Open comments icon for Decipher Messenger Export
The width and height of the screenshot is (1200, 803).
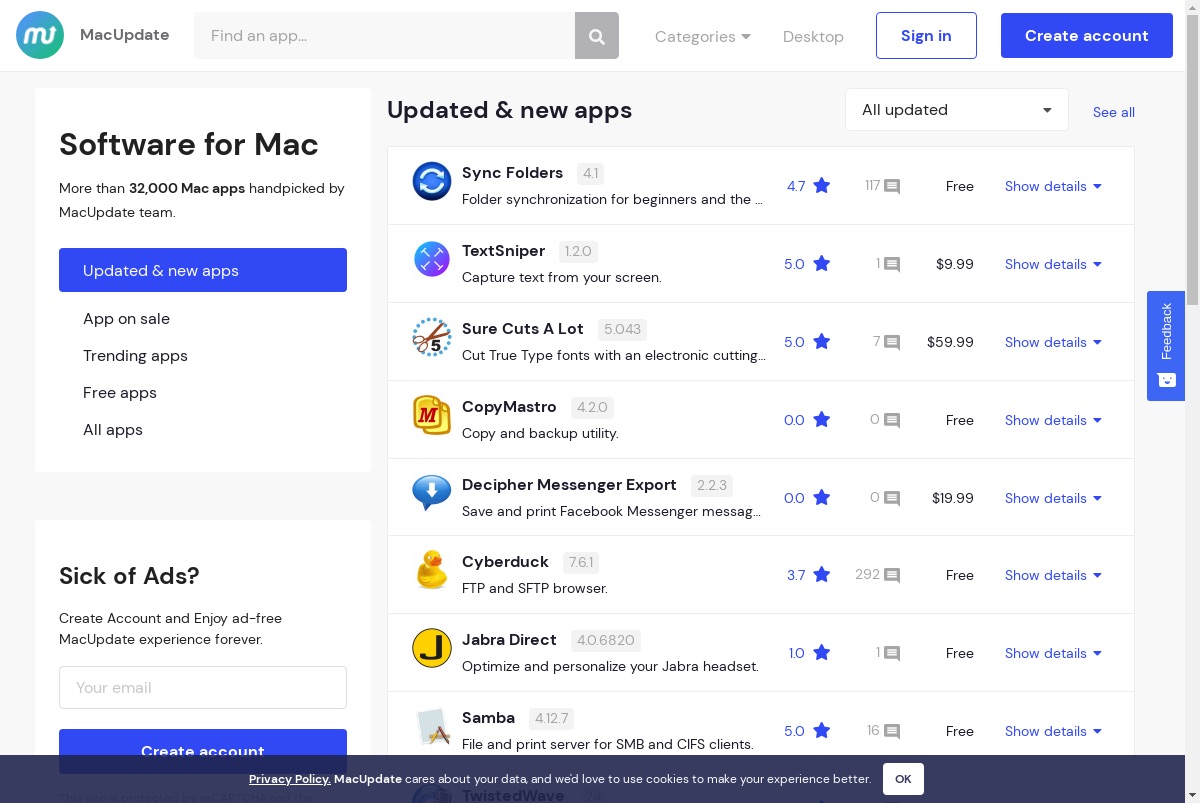[892, 499]
